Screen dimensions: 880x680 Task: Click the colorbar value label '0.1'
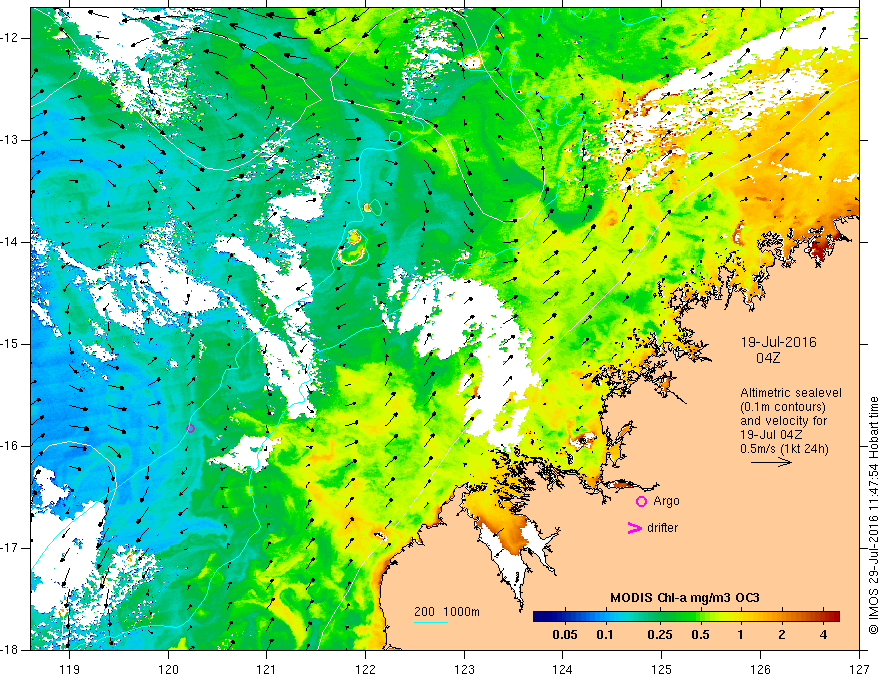tap(604, 635)
